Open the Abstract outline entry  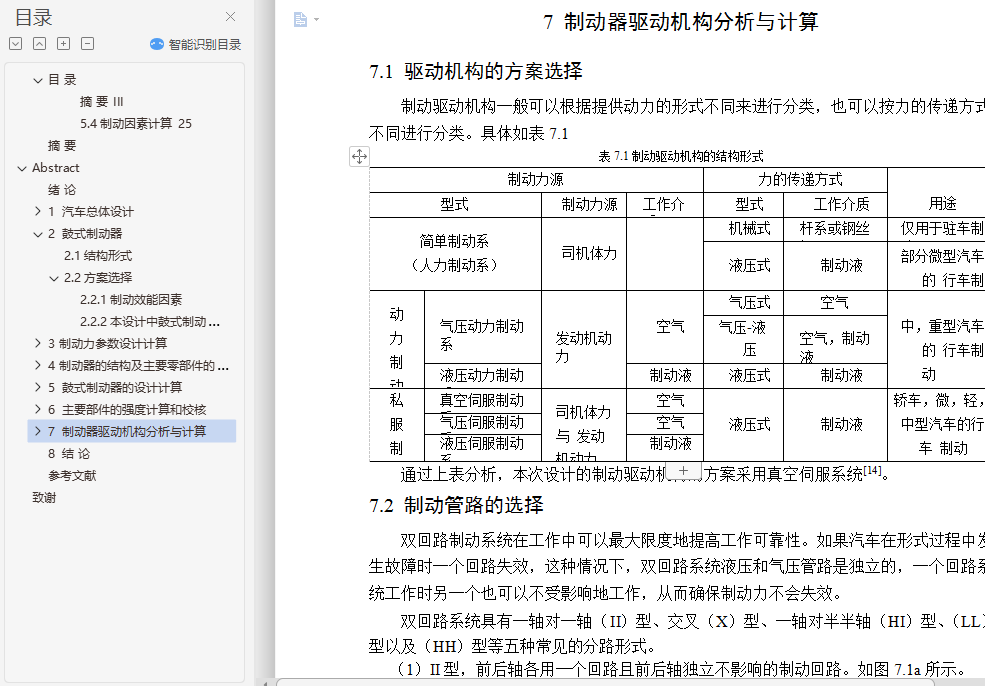pos(56,168)
